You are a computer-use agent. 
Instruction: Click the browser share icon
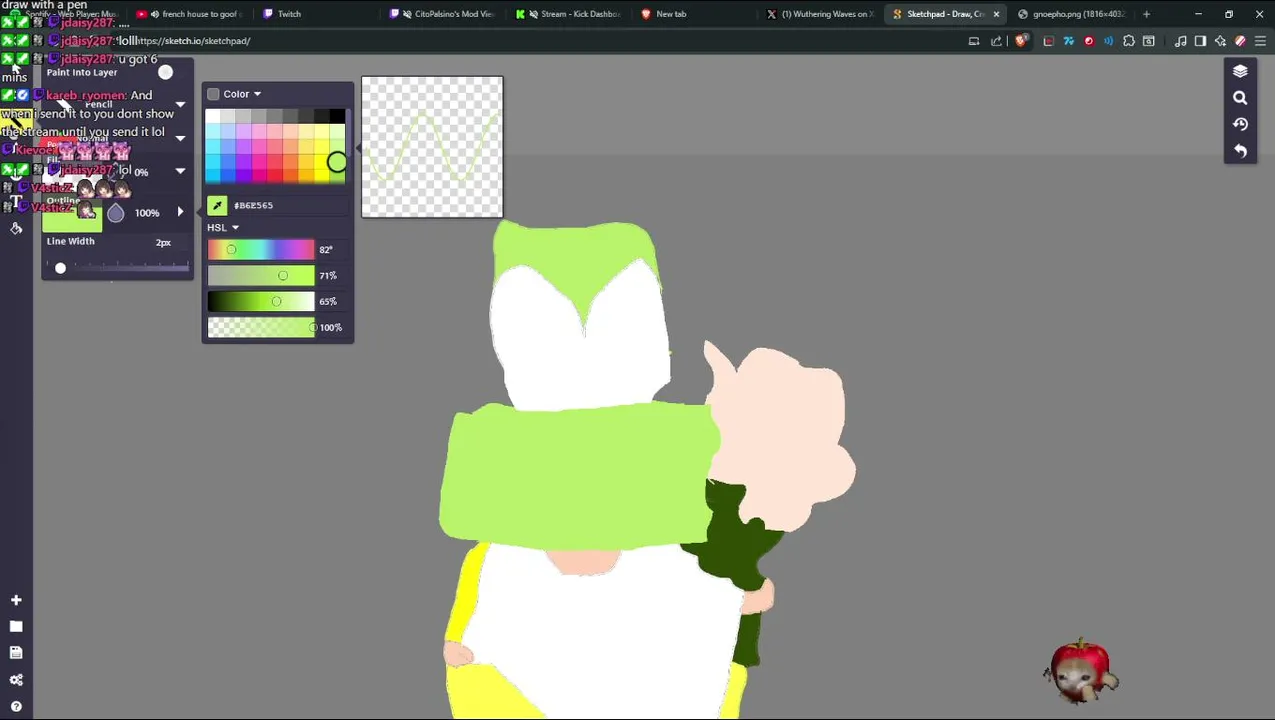[x=996, y=41]
